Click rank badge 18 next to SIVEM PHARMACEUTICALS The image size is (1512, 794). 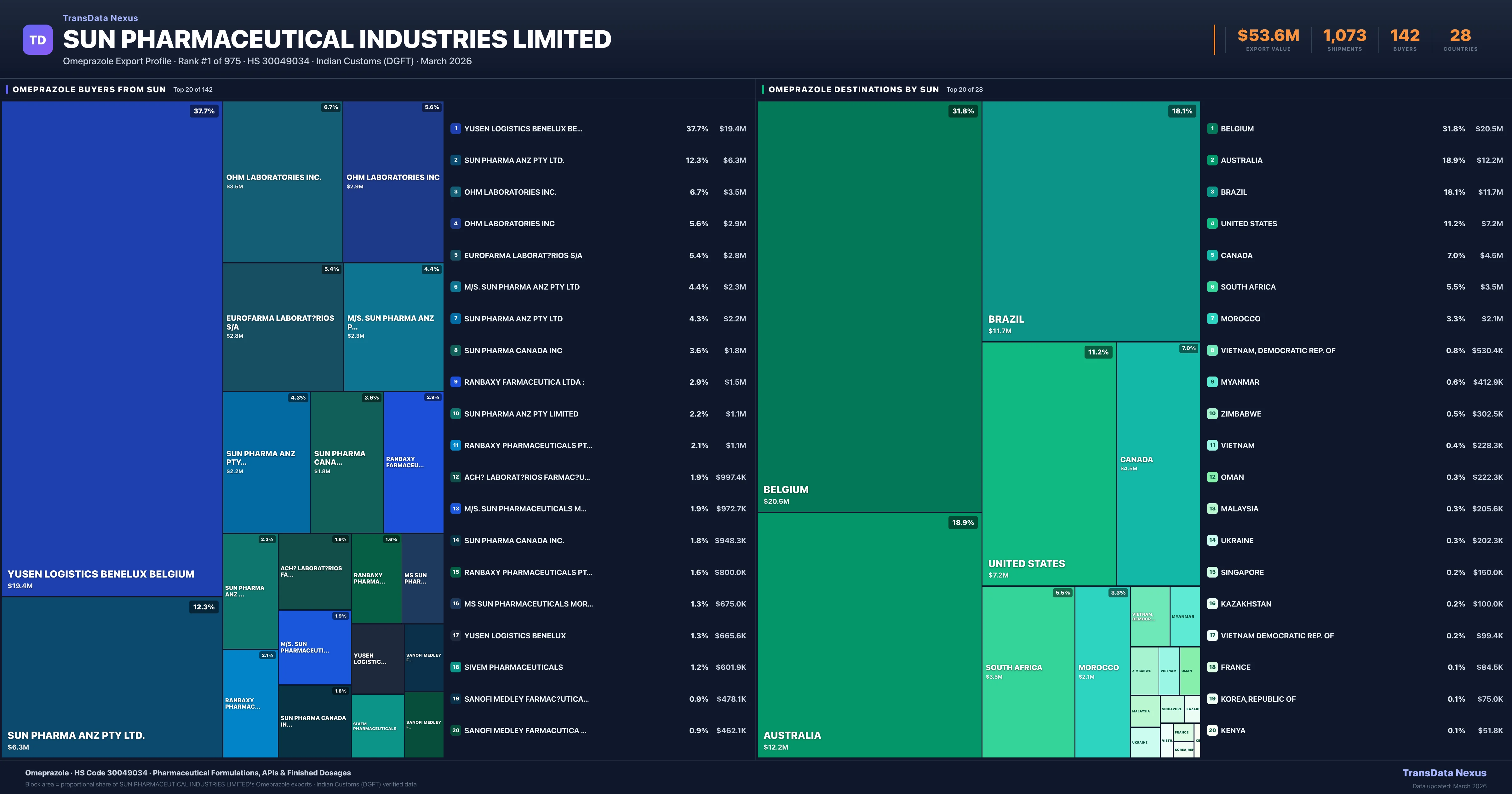(456, 667)
